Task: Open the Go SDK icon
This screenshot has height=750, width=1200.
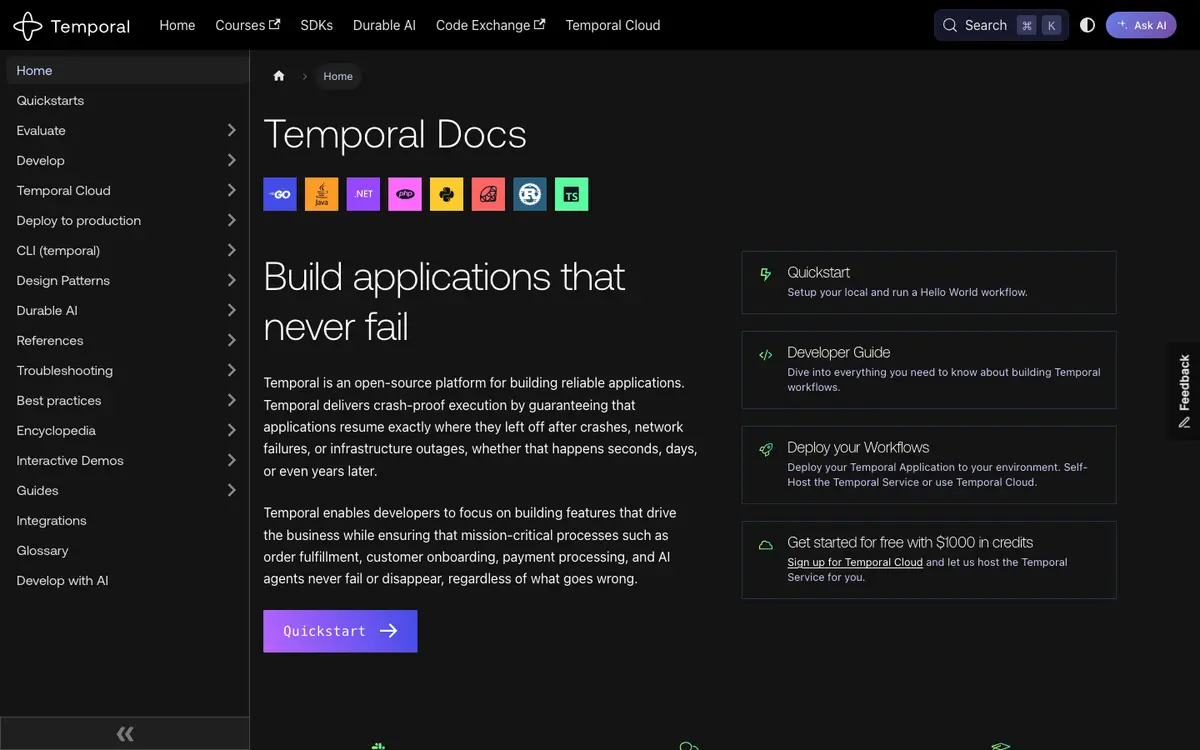Action: pos(280,194)
